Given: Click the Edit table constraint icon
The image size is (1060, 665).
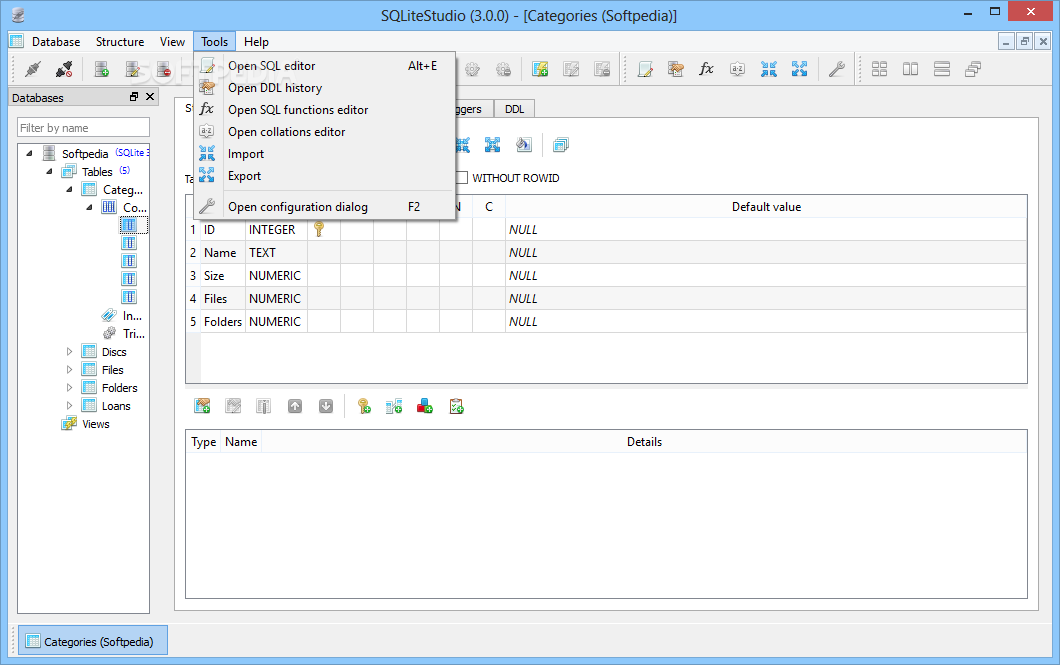Looking at the screenshot, I should pyautogui.click(x=233, y=406).
